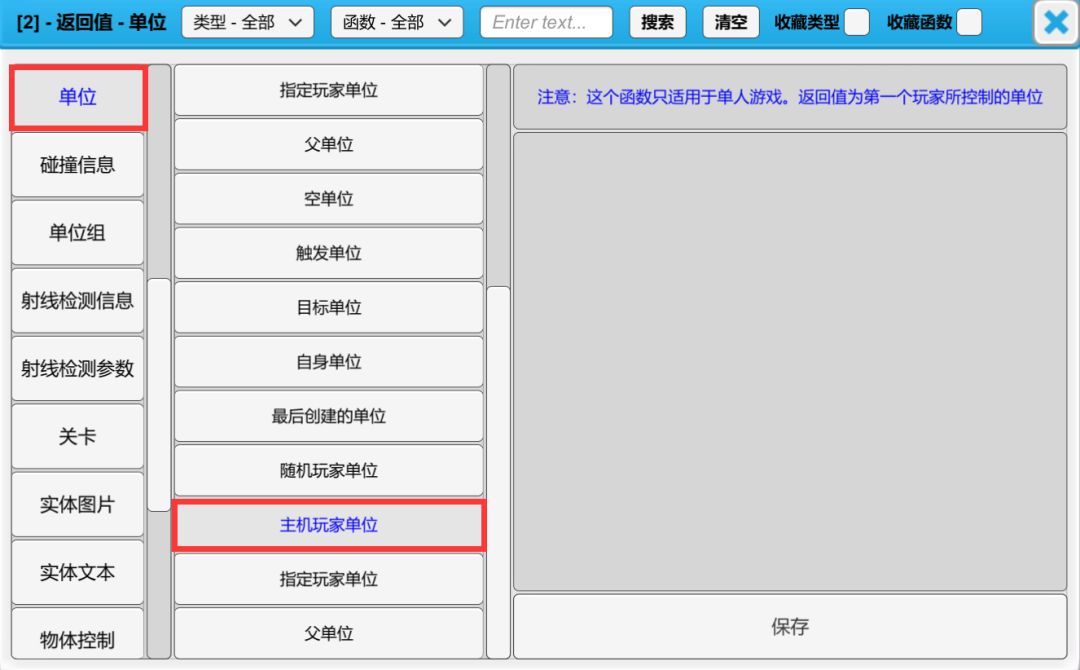Open the 单位组 category

pyautogui.click(x=78, y=233)
